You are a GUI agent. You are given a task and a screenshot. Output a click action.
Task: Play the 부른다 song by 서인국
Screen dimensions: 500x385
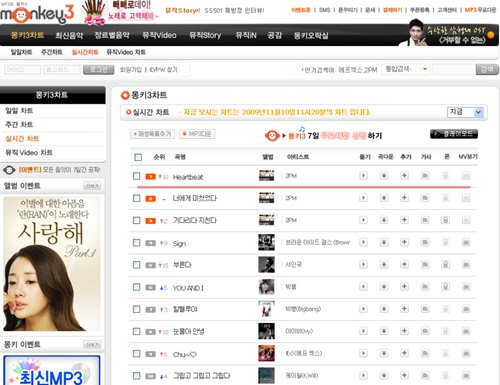click(x=363, y=265)
